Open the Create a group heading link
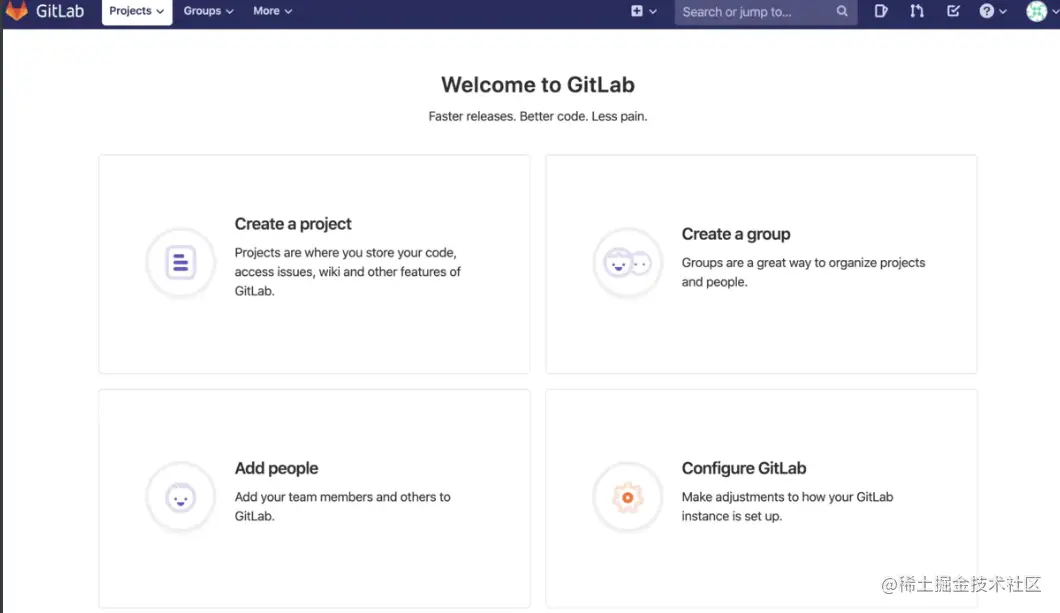The image size is (1060, 613). coord(736,234)
